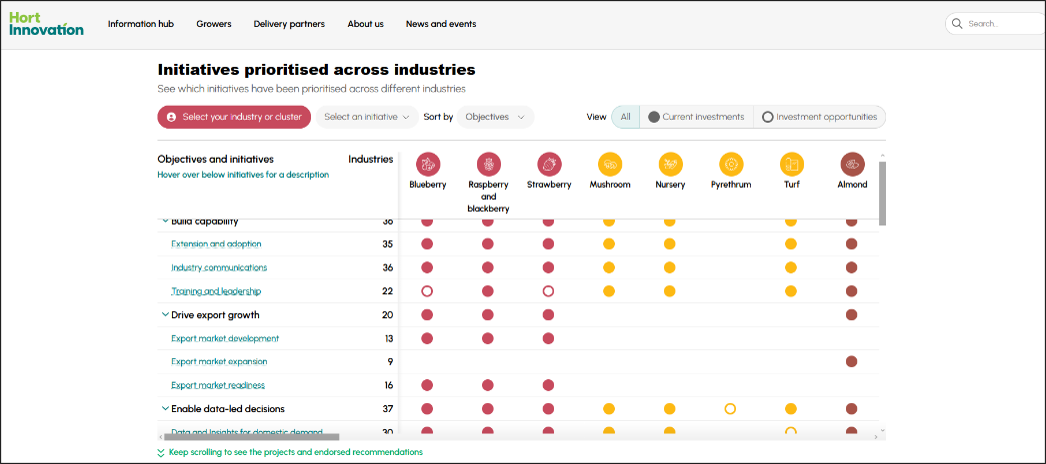This screenshot has width=1046, height=464.
Task: Open the Export market development link
Action: click(x=225, y=338)
